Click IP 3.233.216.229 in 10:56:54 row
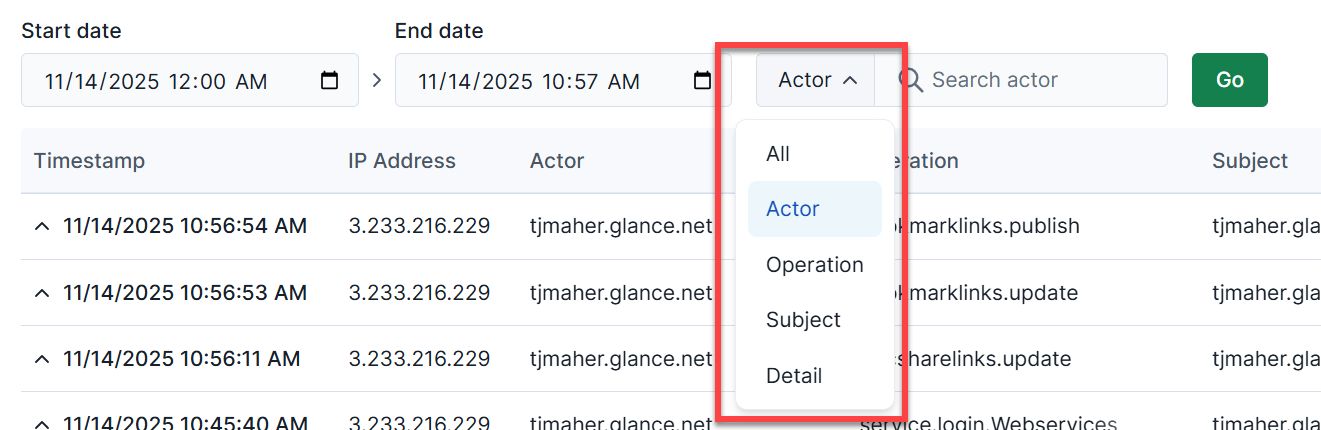 419,226
